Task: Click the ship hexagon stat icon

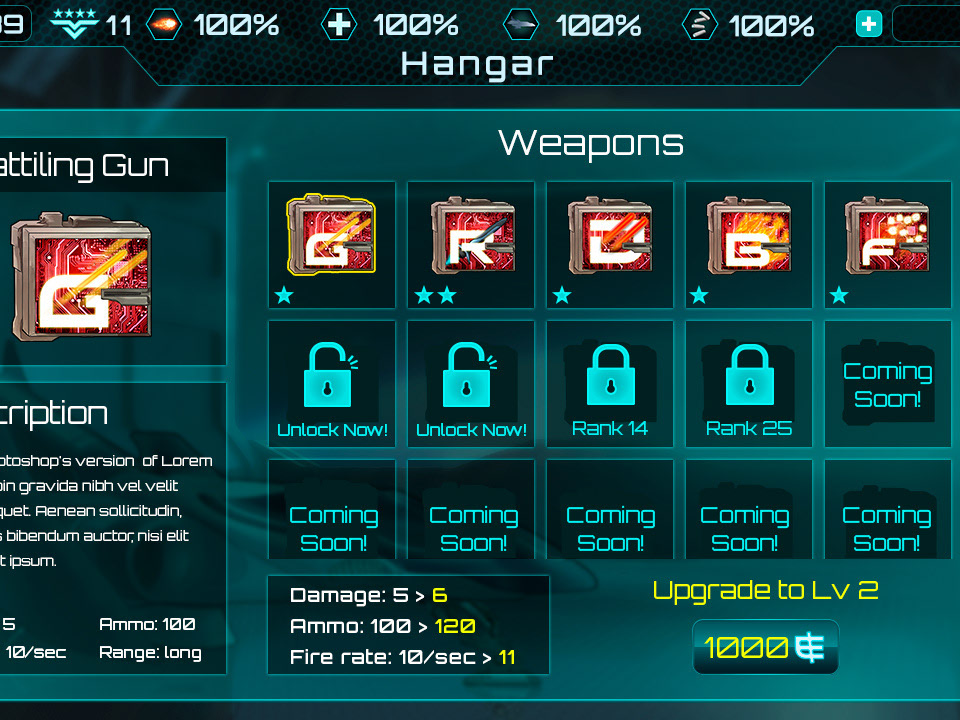Action: (520, 25)
